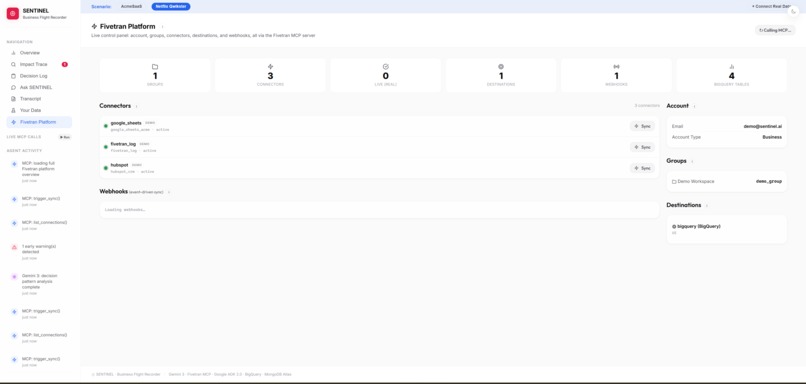
Task: Click the Groups stat card showing 1
Action: click(155, 75)
